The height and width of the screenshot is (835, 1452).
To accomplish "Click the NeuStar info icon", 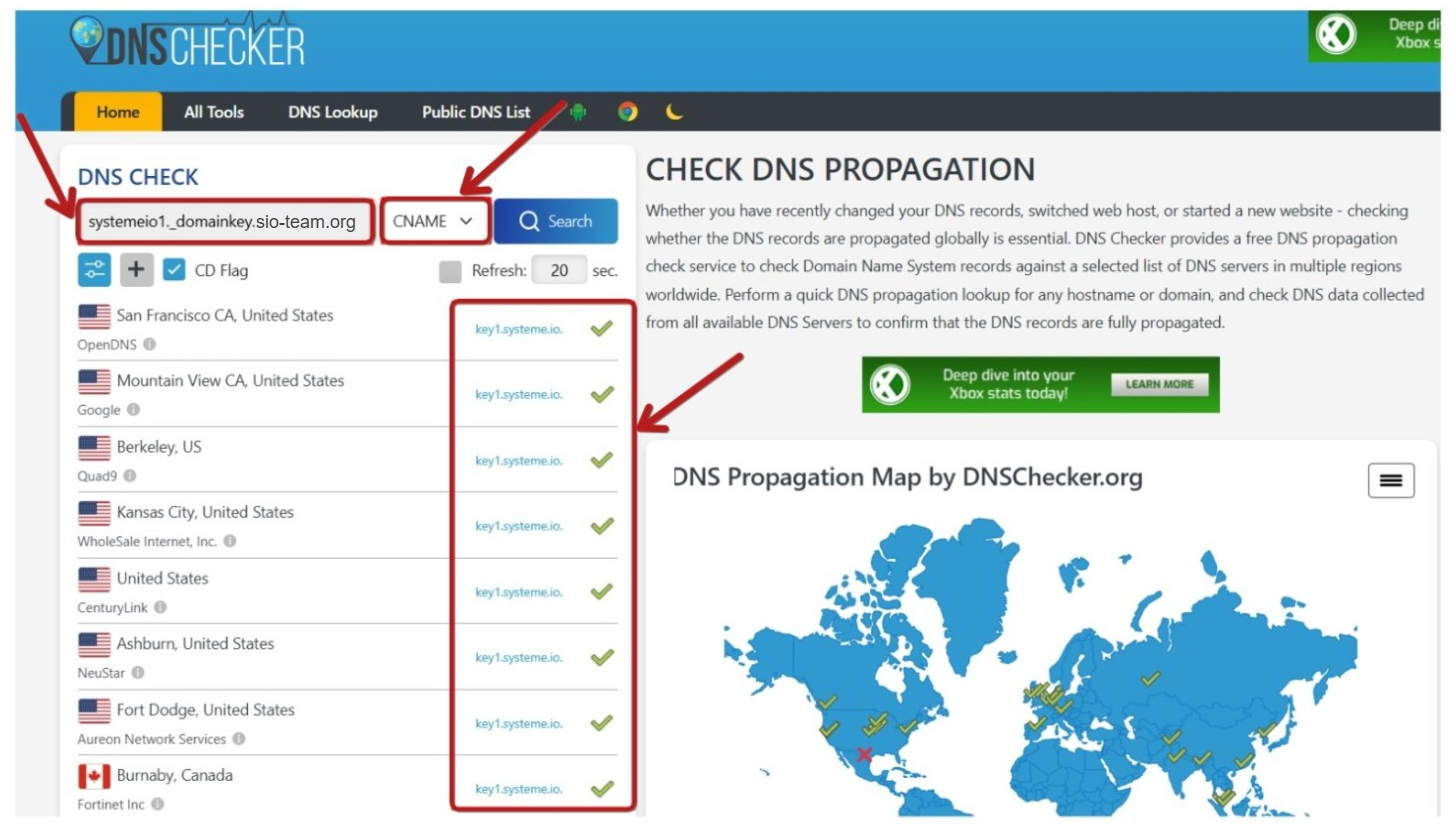I will pyautogui.click(x=138, y=673).
